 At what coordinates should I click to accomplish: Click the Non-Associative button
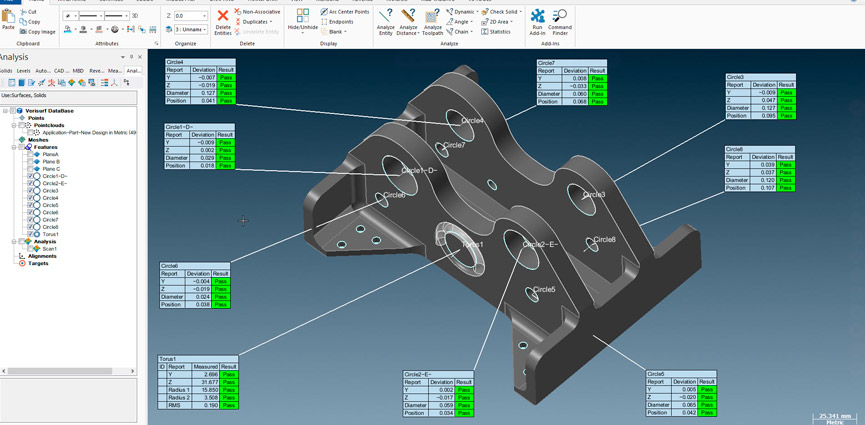(x=260, y=12)
